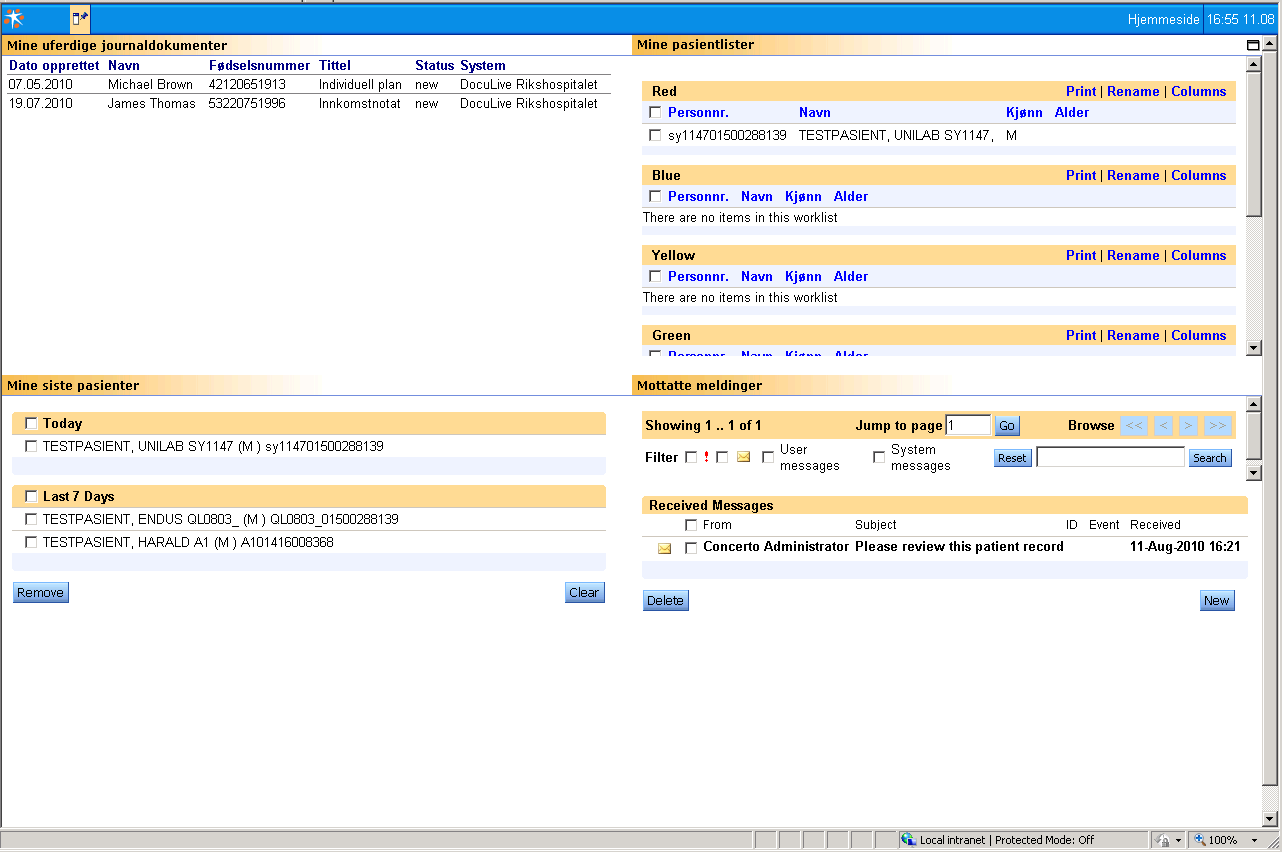The height and width of the screenshot is (852, 1282).
Task: Click the Jump to page input field
Action: pyautogui.click(x=968, y=425)
